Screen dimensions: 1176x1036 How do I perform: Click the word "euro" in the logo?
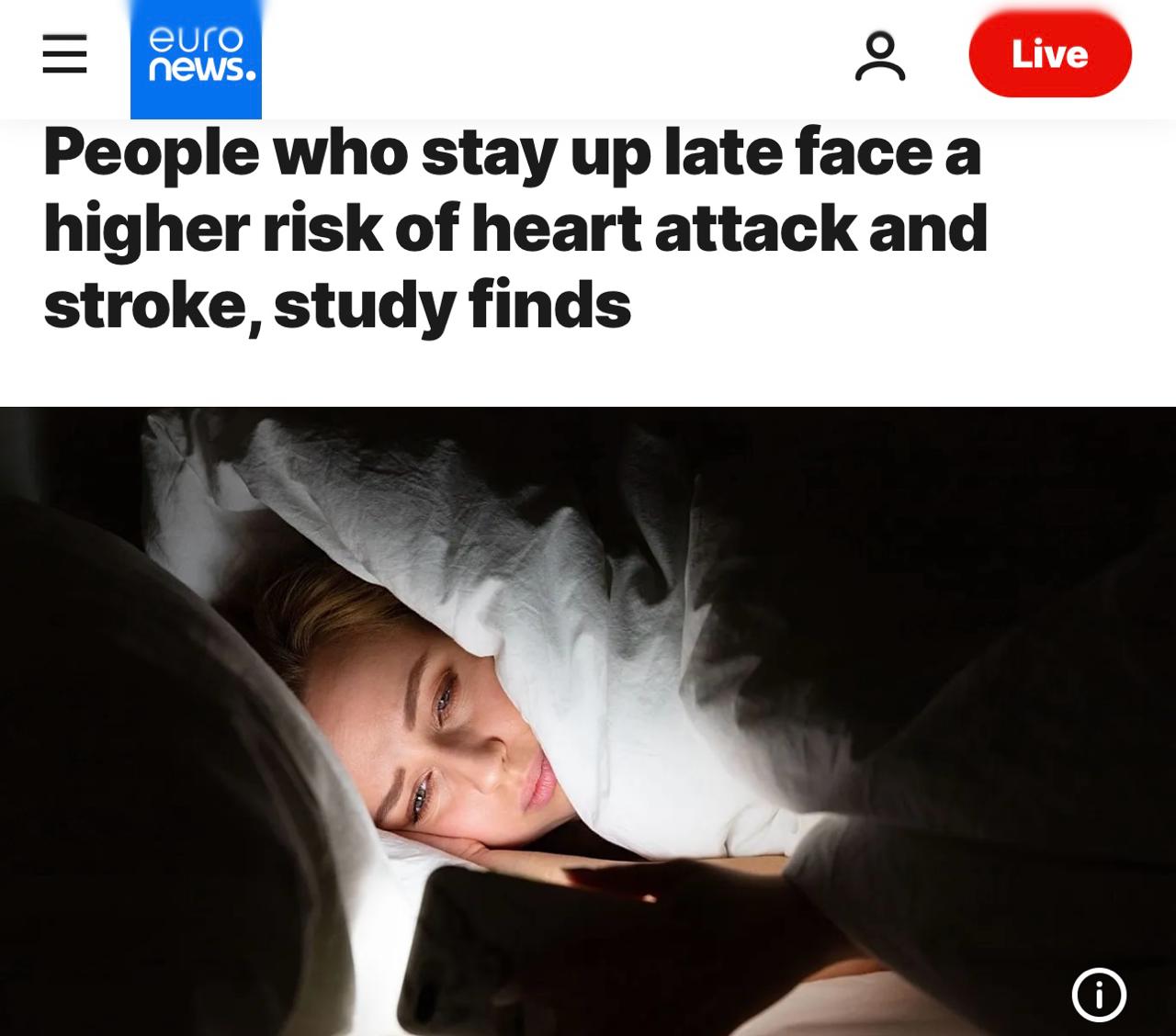coord(196,39)
